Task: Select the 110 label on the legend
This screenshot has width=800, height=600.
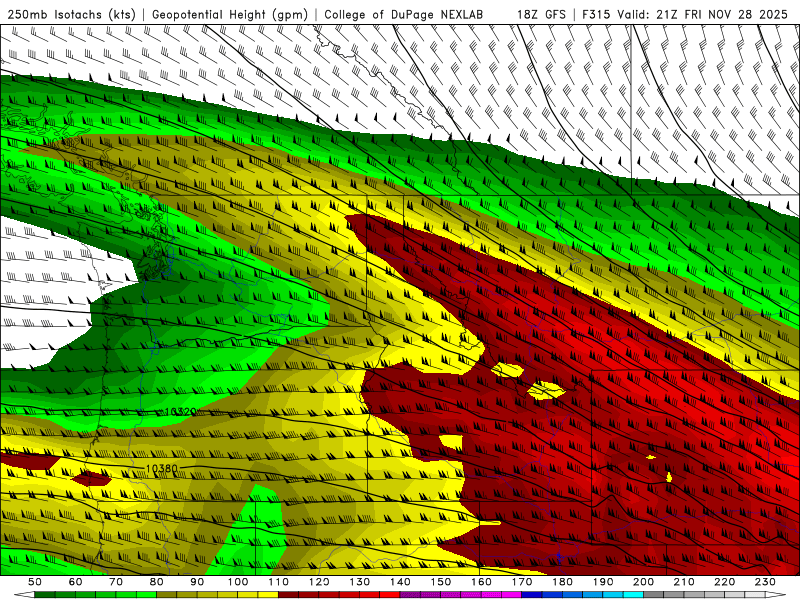Action: pyautogui.click(x=279, y=582)
